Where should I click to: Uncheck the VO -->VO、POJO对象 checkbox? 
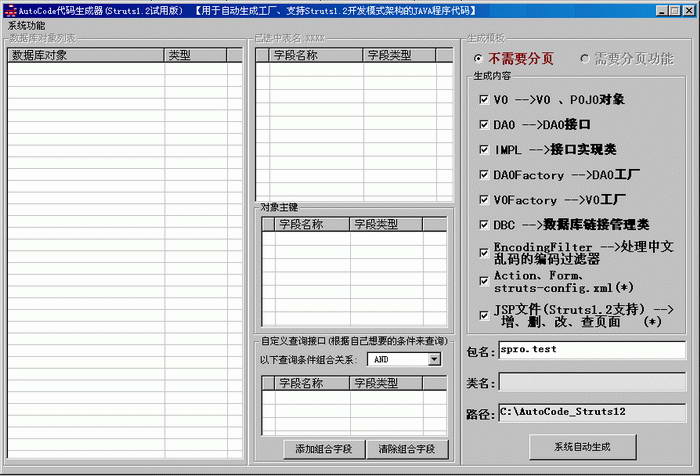483,99
